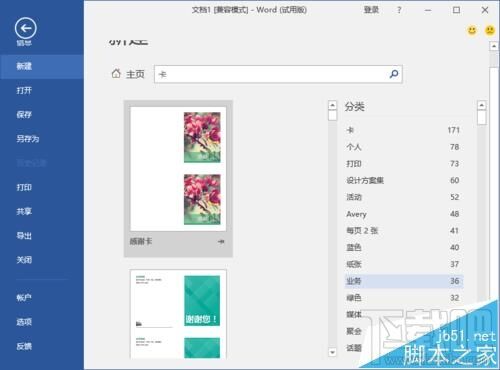Filter by category 每页 2 张
500x370 pixels.
(x=404, y=230)
